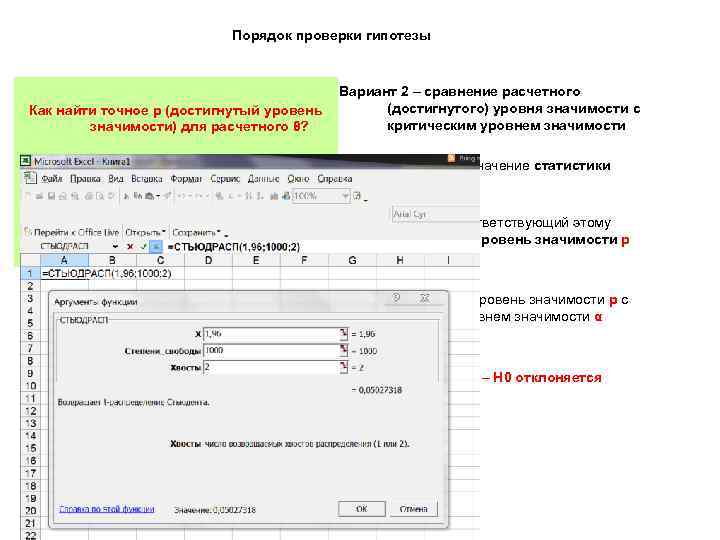Click the Copy toolbar icon
Screen dimensions: 720x540
click(137, 196)
